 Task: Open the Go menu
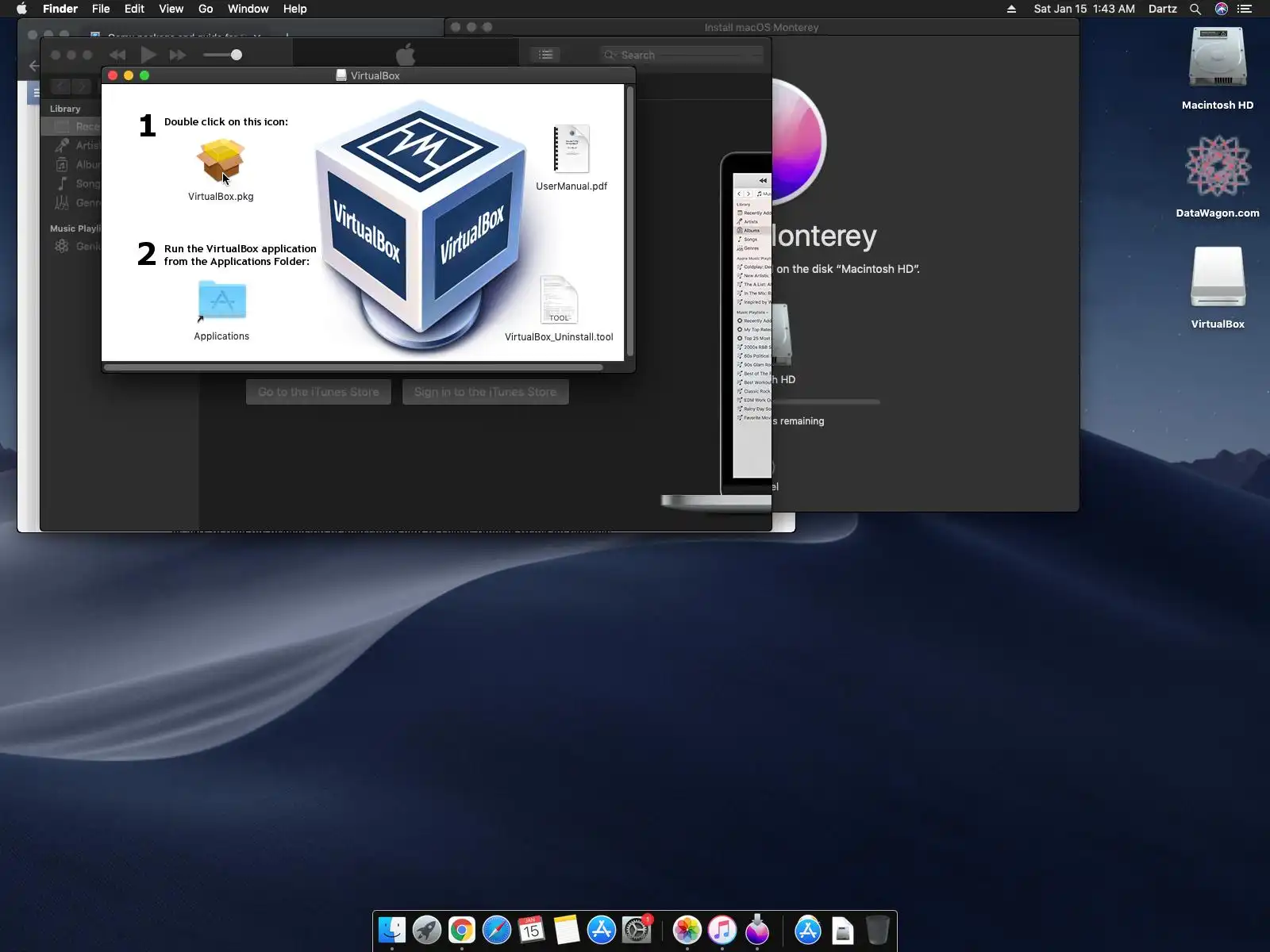(x=206, y=9)
